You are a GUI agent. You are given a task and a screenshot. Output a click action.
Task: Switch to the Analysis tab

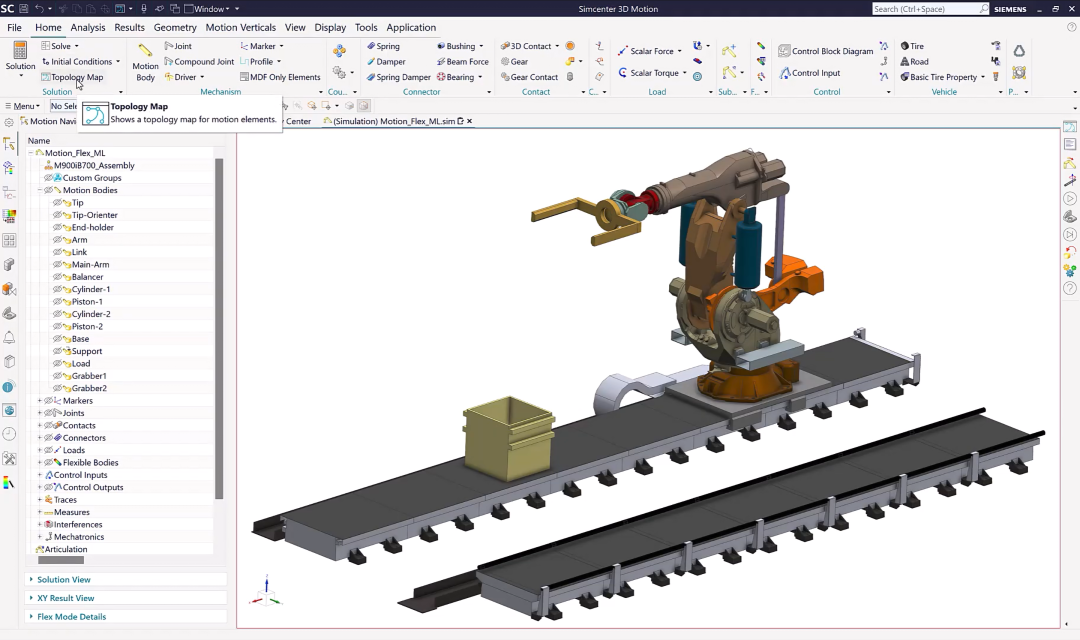click(87, 28)
